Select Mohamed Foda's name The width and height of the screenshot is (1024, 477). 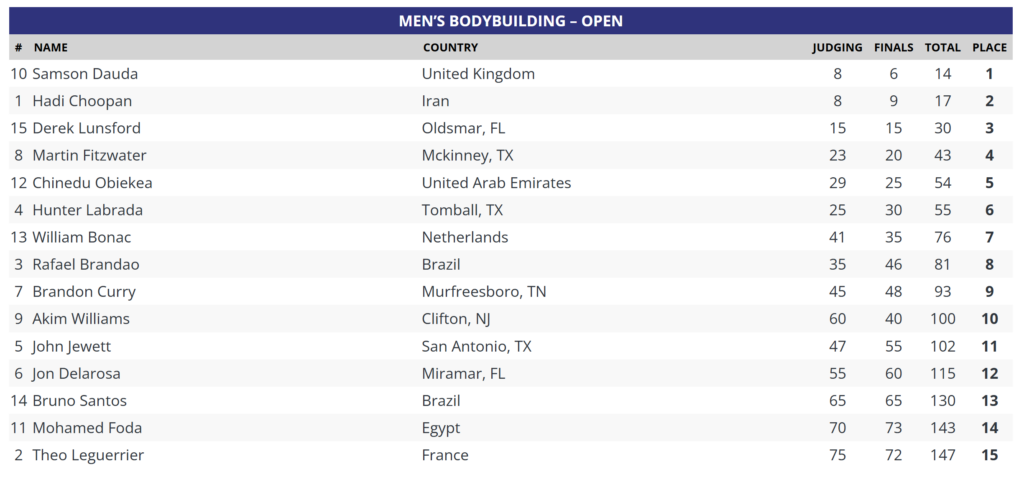(87, 428)
